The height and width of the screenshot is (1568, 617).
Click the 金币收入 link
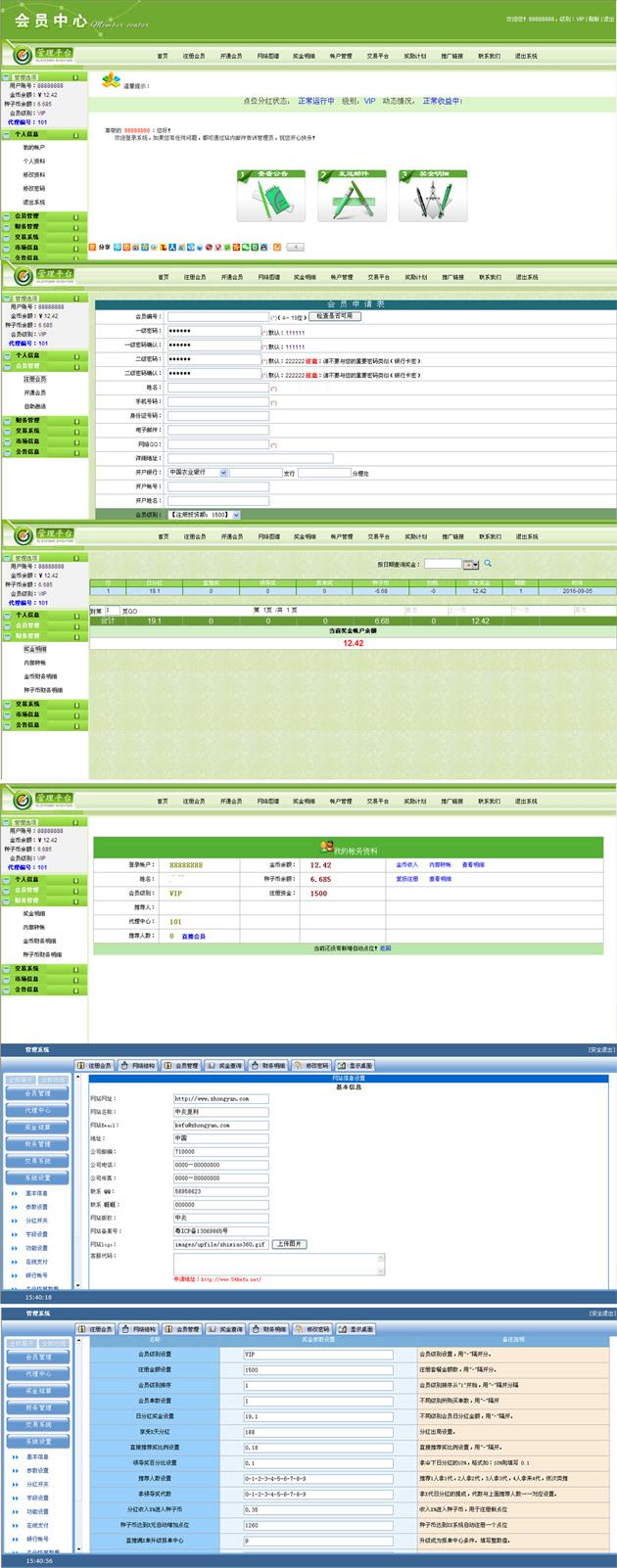tap(406, 865)
